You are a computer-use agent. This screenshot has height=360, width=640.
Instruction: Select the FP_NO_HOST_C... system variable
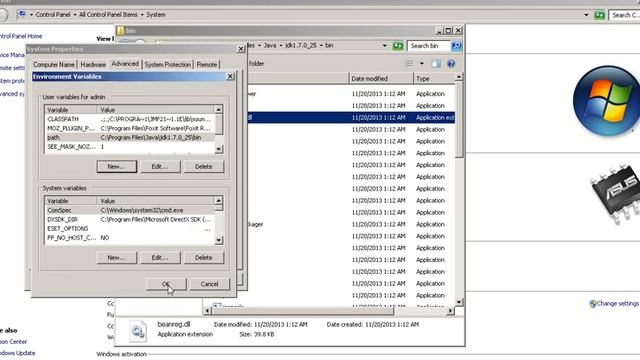tap(129, 238)
